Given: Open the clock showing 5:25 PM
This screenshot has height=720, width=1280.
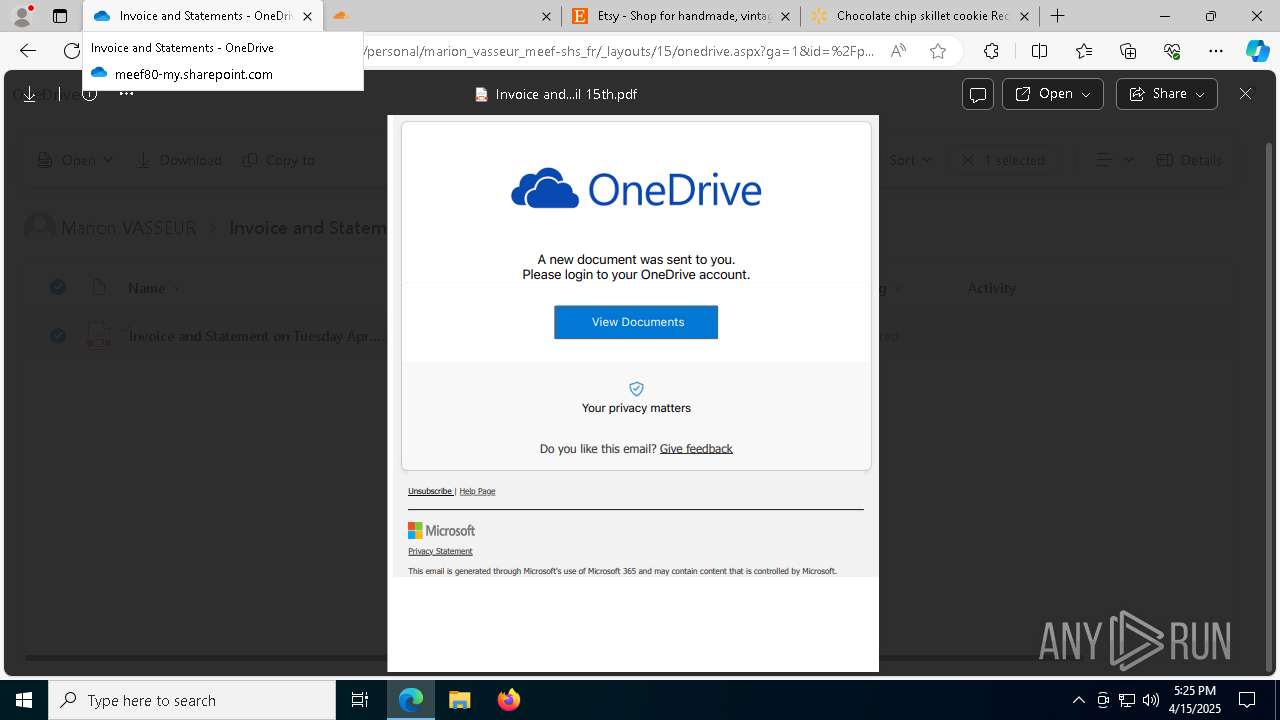Looking at the screenshot, I should 1195,700.
